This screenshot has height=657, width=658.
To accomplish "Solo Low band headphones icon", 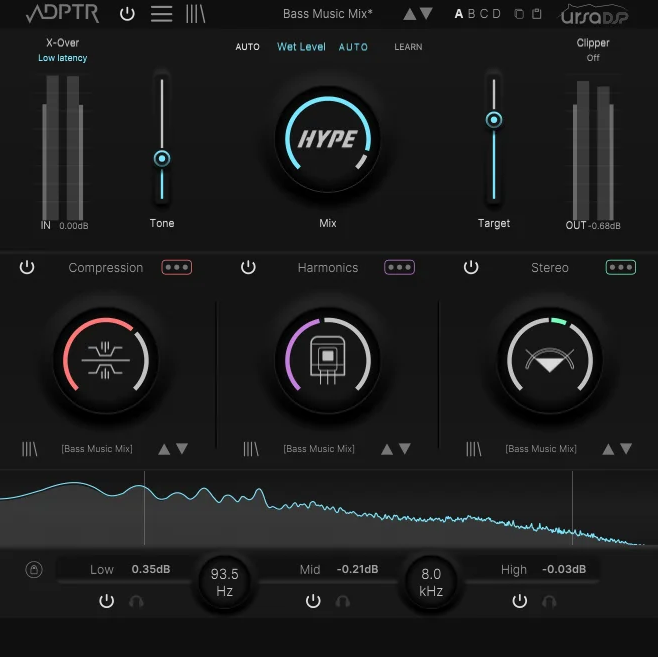I will pyautogui.click(x=136, y=601).
